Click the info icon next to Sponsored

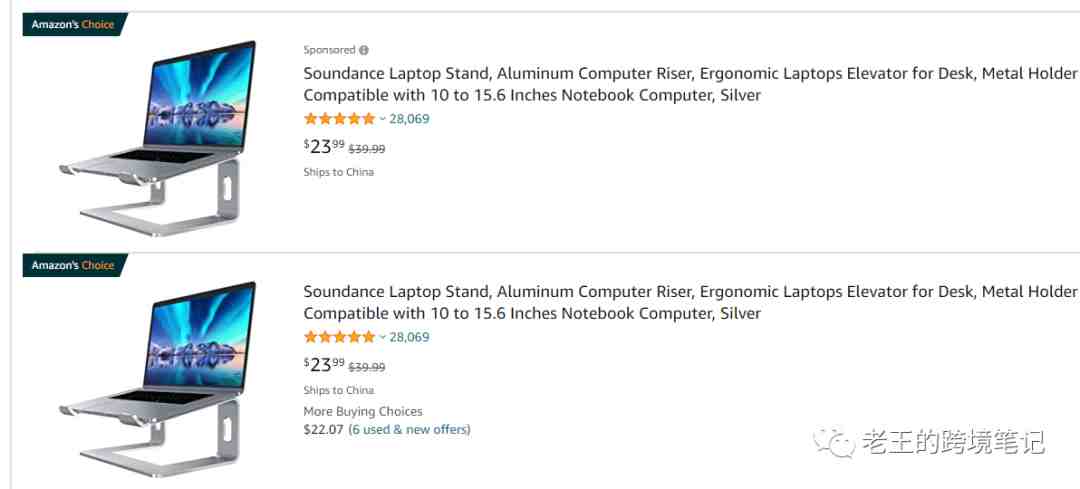click(x=364, y=50)
